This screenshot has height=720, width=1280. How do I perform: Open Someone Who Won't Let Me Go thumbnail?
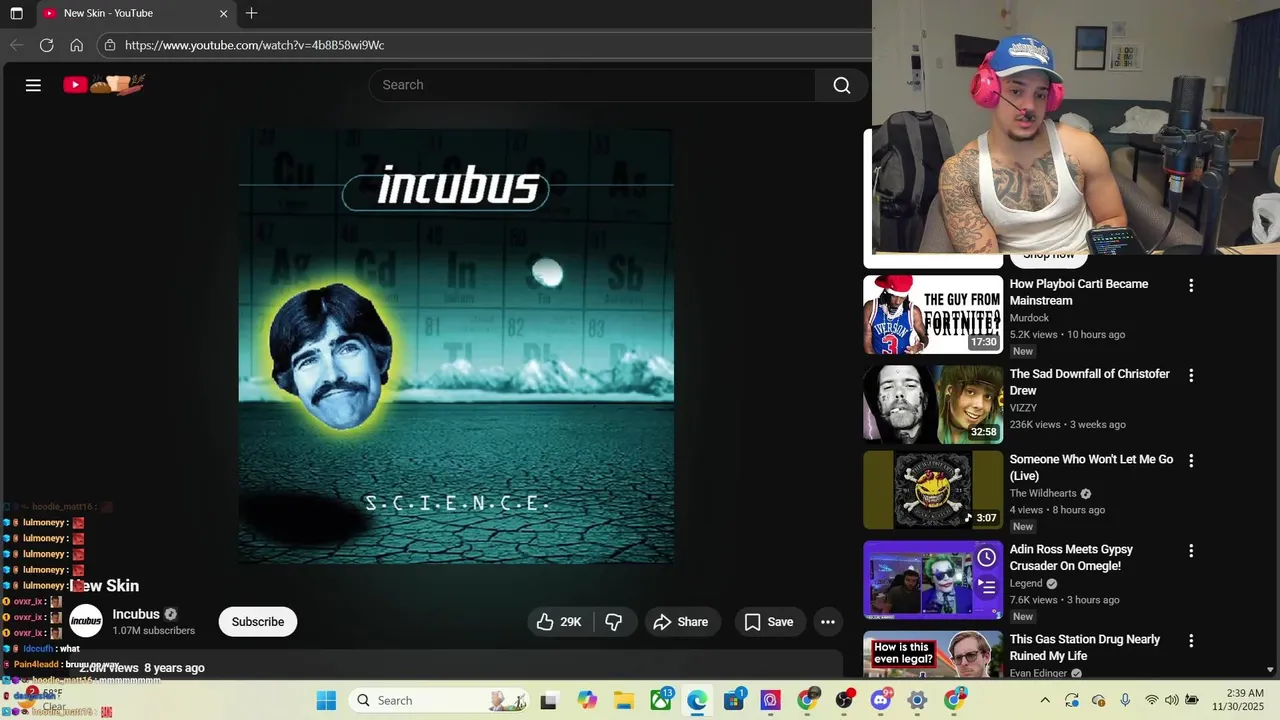(x=933, y=490)
